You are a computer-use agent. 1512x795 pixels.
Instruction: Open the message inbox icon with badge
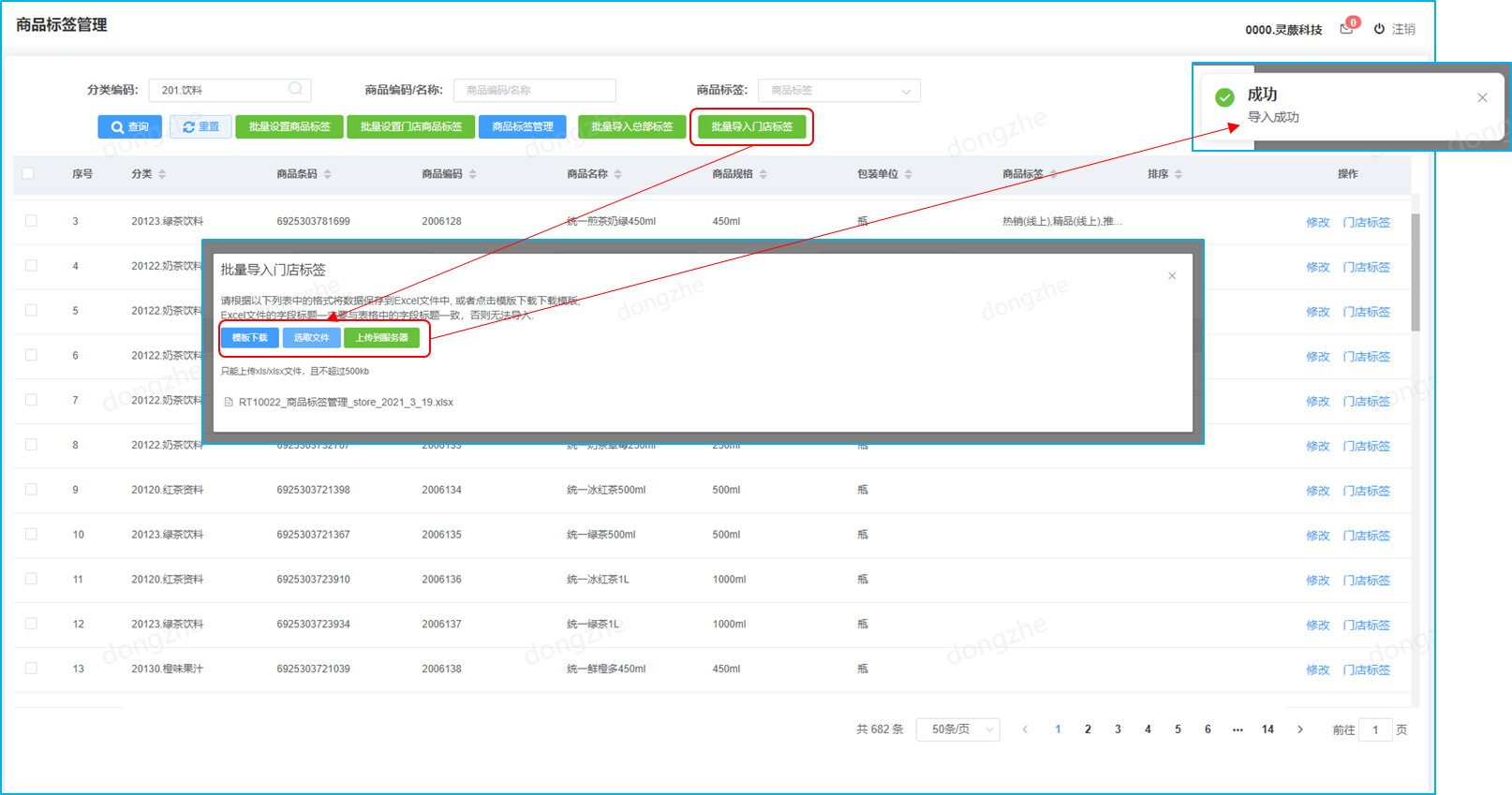(x=1346, y=28)
